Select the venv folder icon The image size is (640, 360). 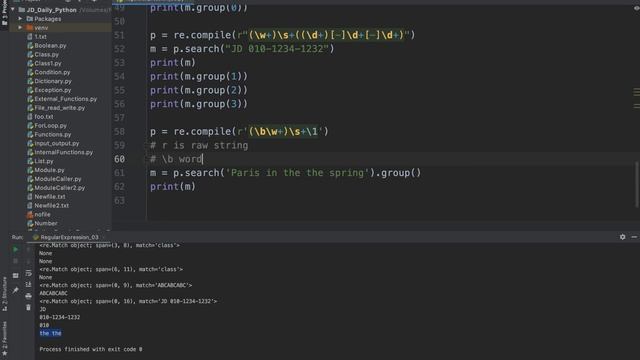pyautogui.click(x=29, y=28)
